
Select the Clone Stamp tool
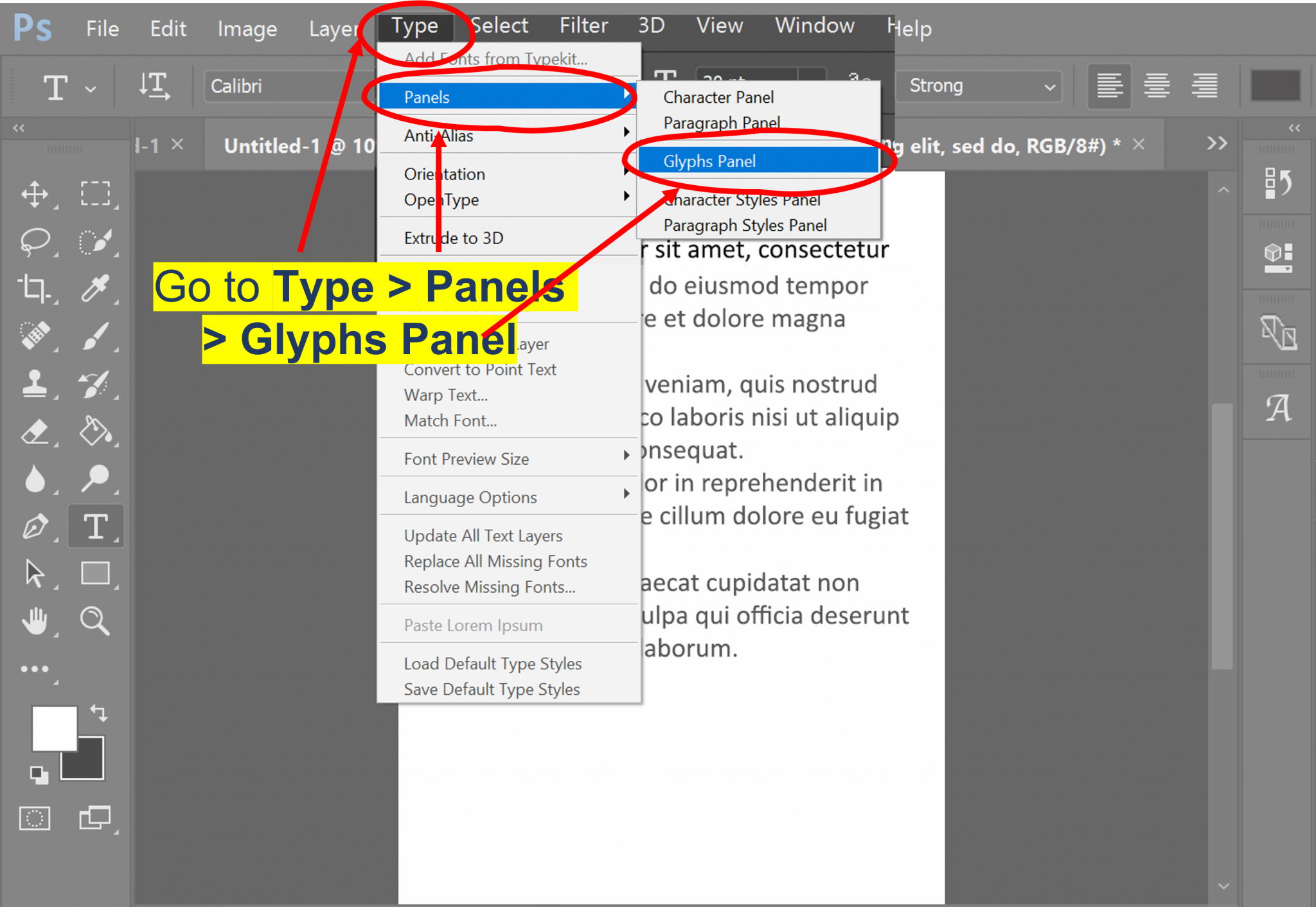tap(35, 384)
